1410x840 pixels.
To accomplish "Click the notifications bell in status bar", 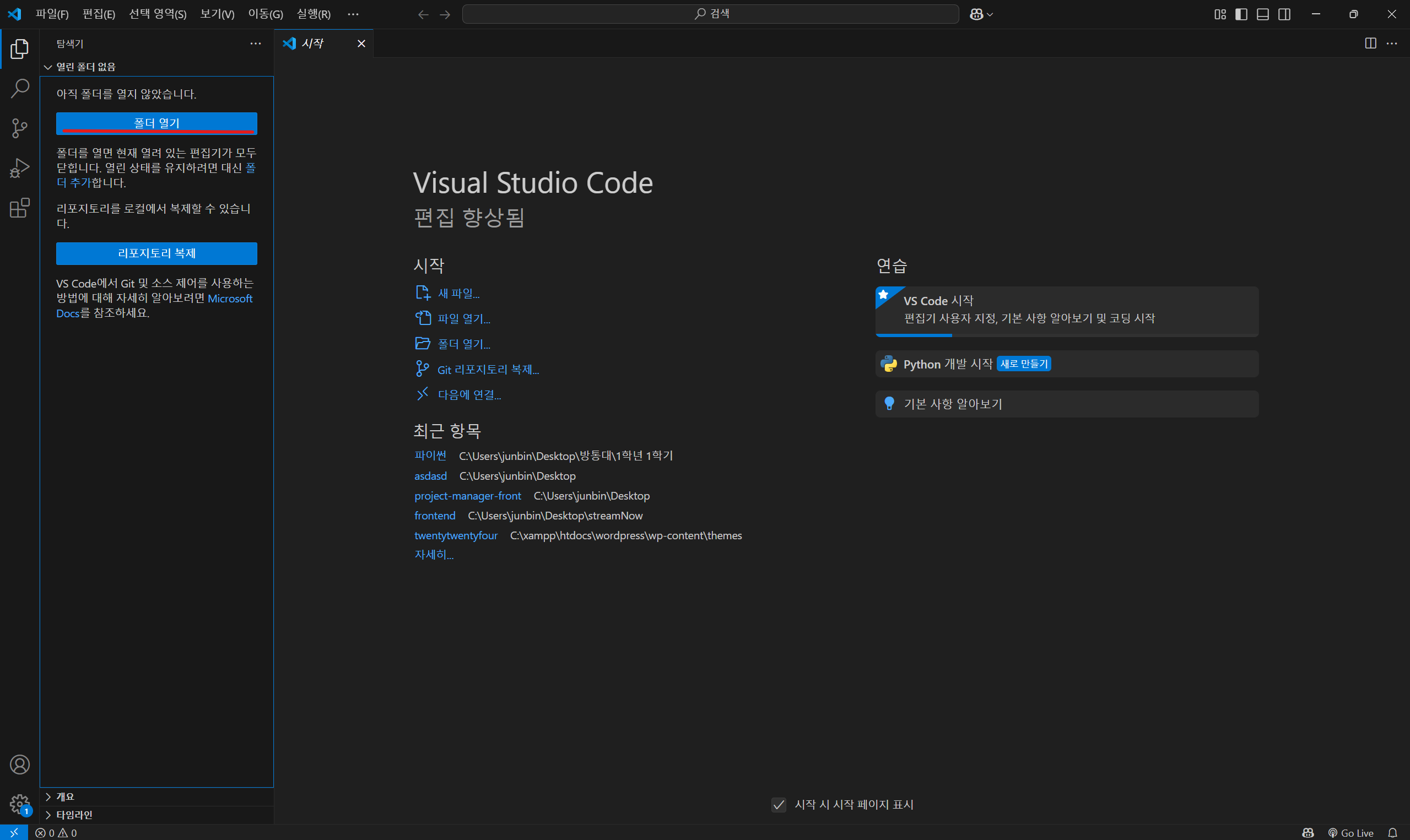I will click(x=1392, y=833).
